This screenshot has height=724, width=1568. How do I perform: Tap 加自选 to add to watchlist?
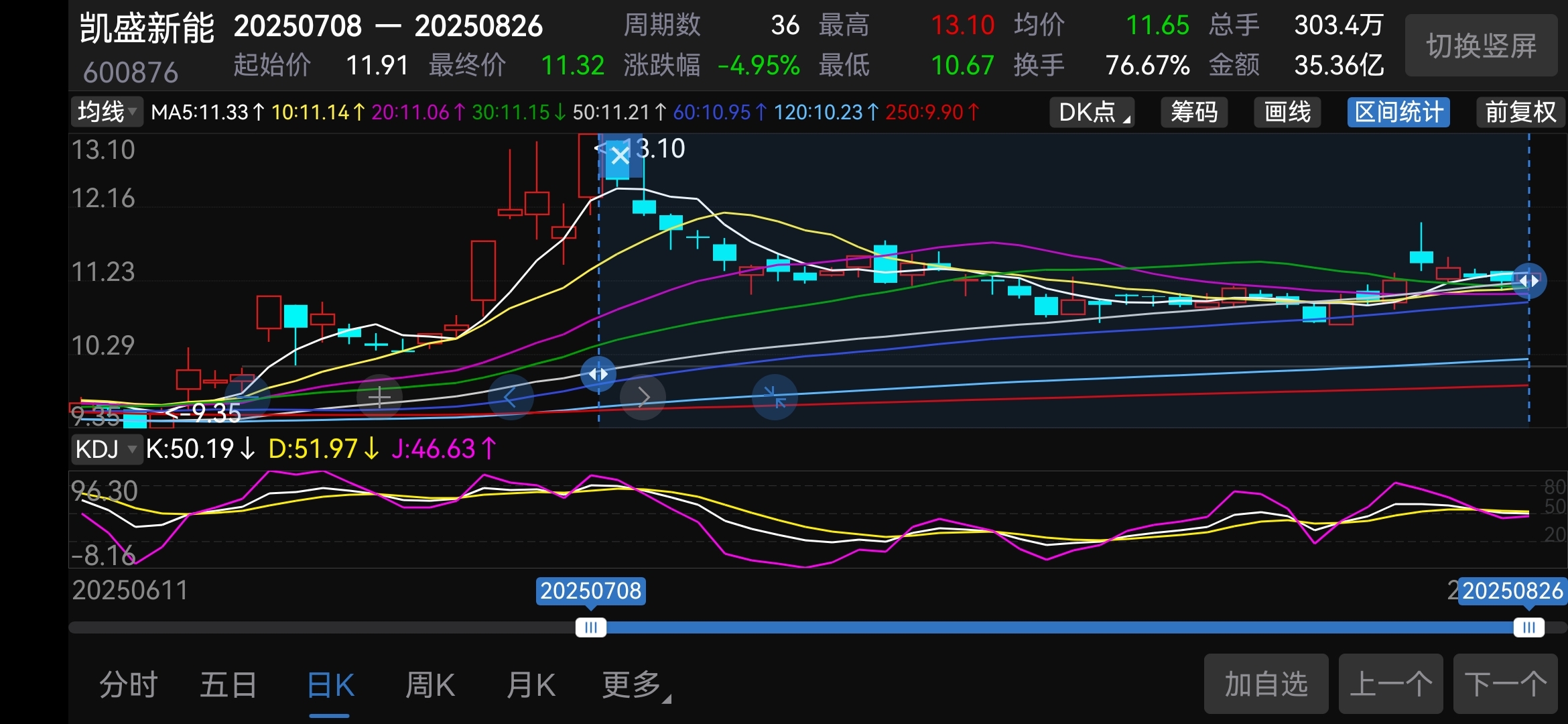(1266, 684)
